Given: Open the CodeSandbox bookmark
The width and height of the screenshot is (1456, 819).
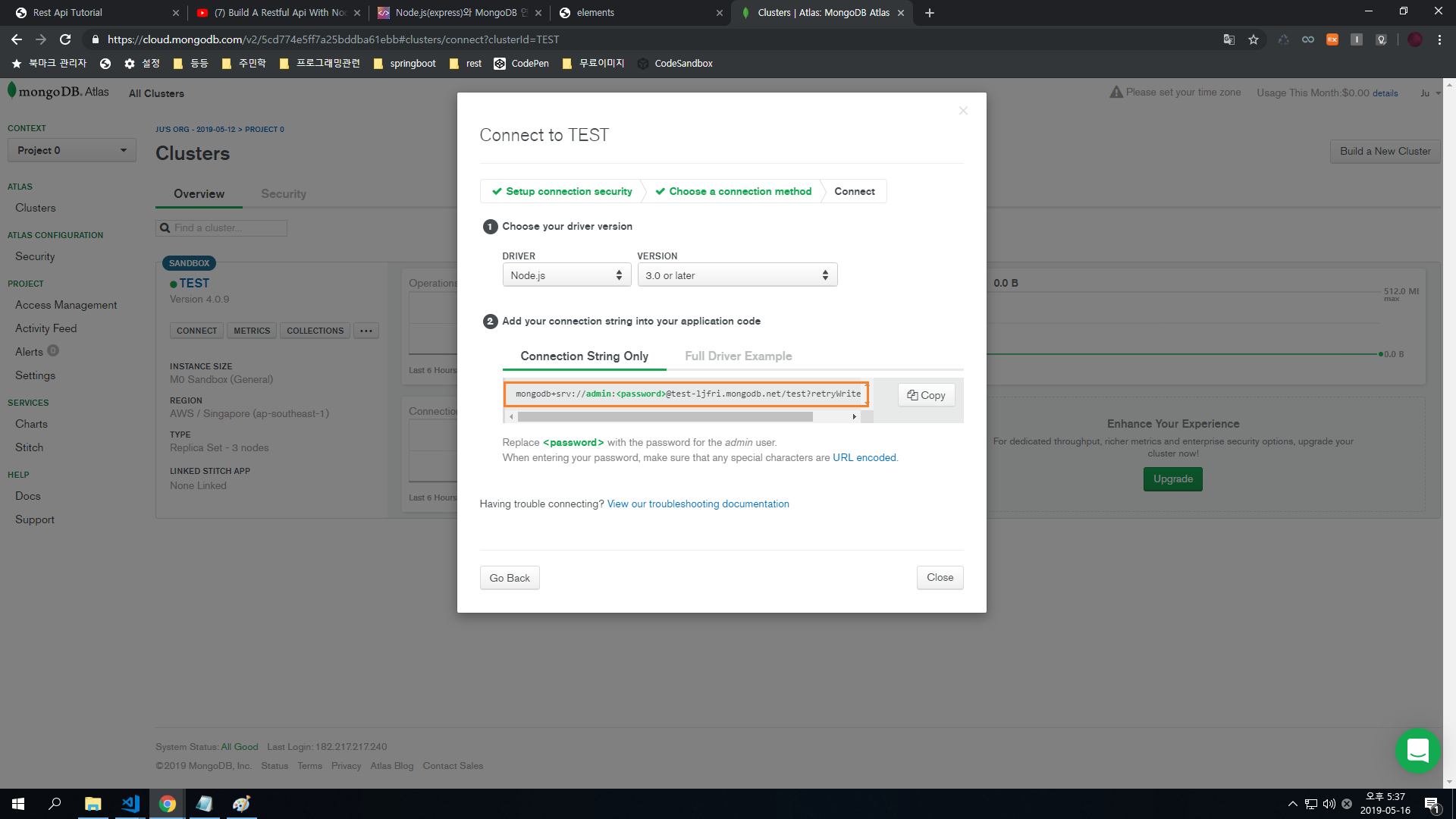Looking at the screenshot, I should [x=675, y=64].
